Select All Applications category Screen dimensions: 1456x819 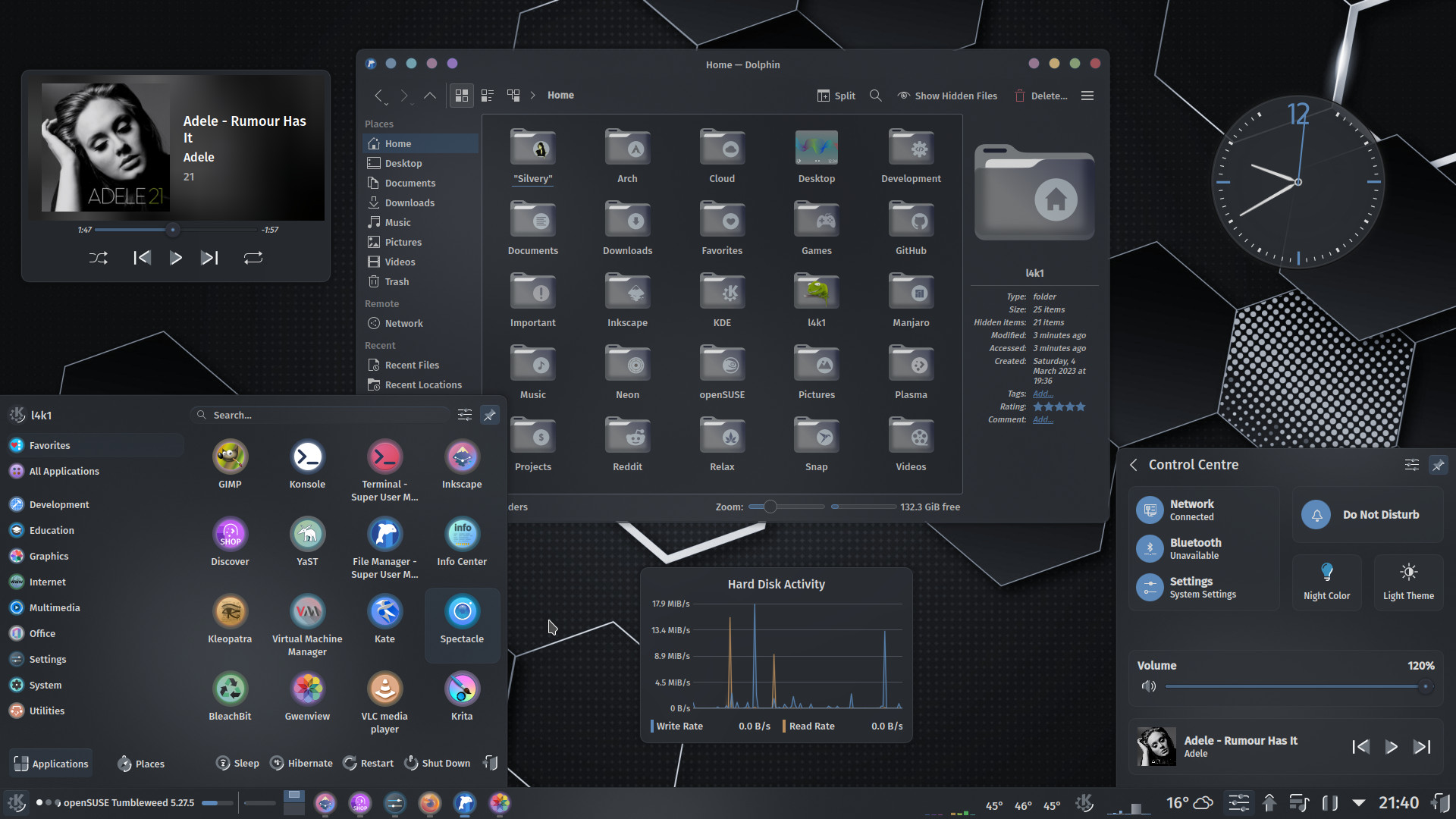(95, 471)
